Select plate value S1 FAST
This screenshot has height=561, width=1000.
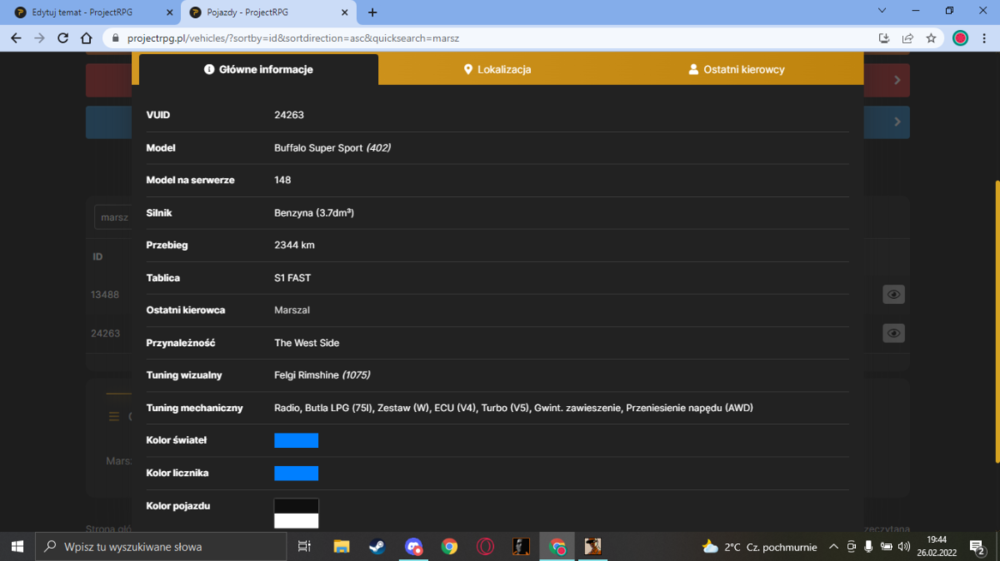tap(293, 278)
